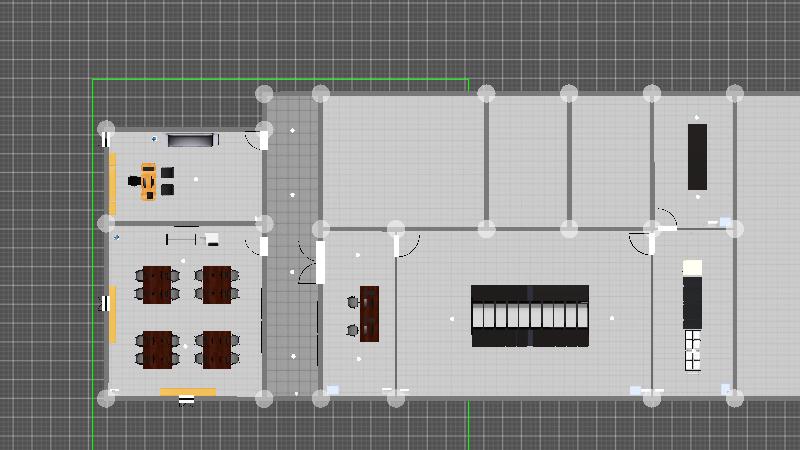Click the white grid shelf below the black counter
Viewport: 800px width, 450px height.
point(692,350)
